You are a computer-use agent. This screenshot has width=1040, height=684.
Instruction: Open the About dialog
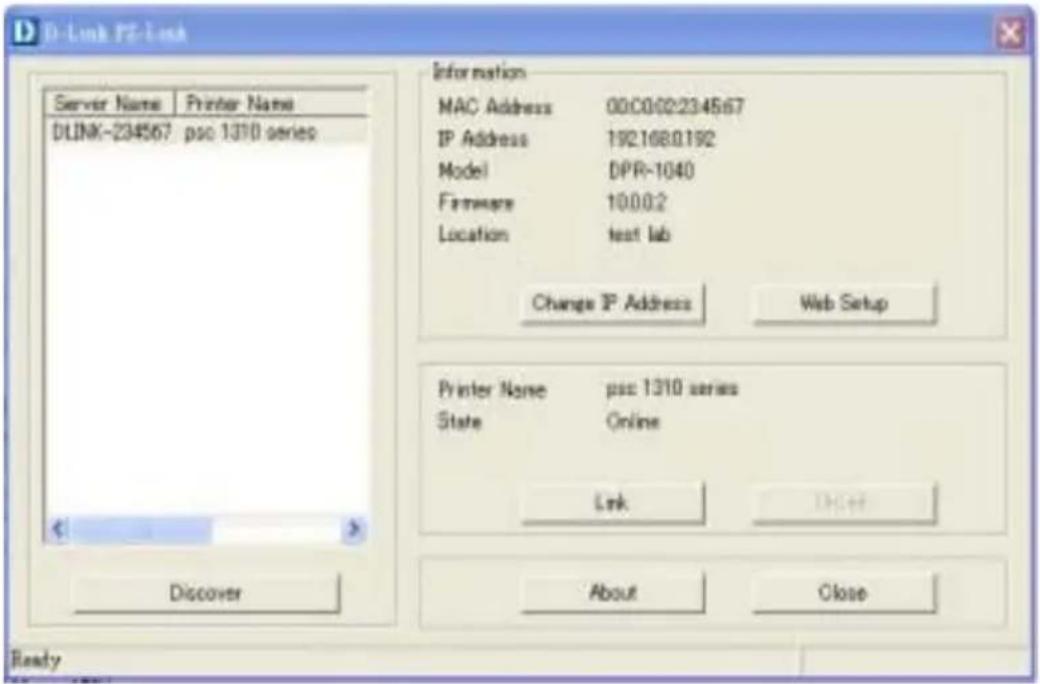click(612, 592)
